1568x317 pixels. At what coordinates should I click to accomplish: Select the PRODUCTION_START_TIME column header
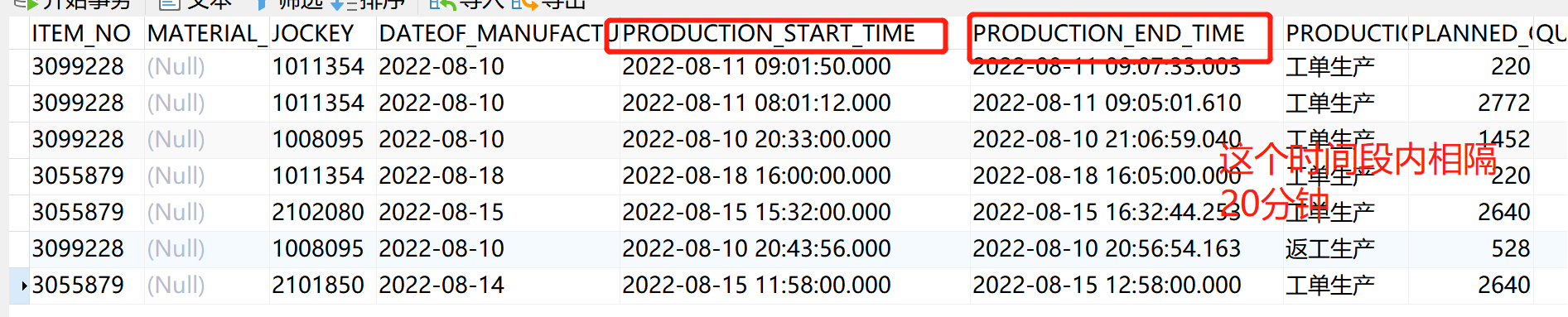point(769,33)
